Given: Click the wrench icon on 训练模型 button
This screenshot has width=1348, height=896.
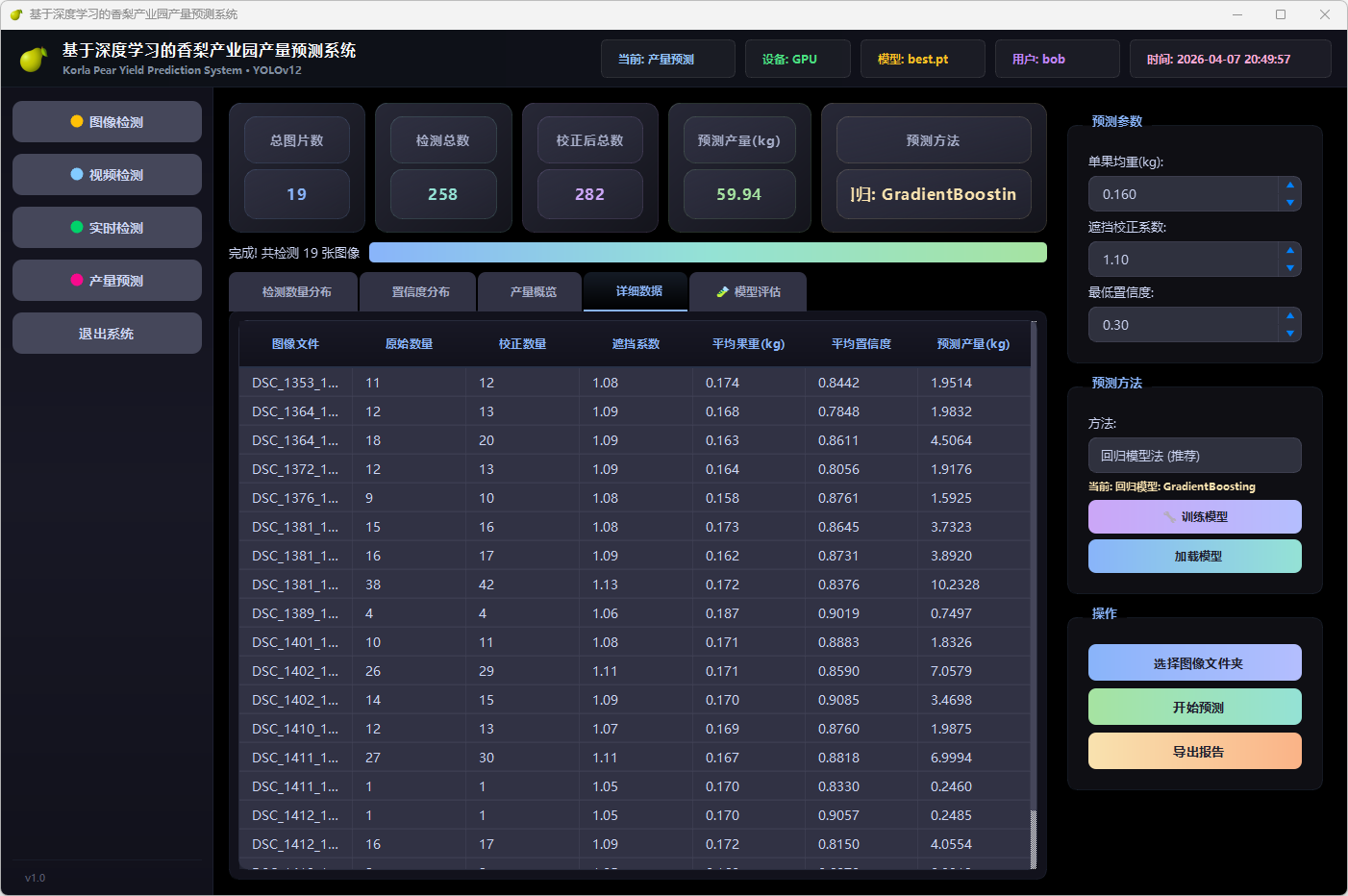Looking at the screenshot, I should (1169, 517).
